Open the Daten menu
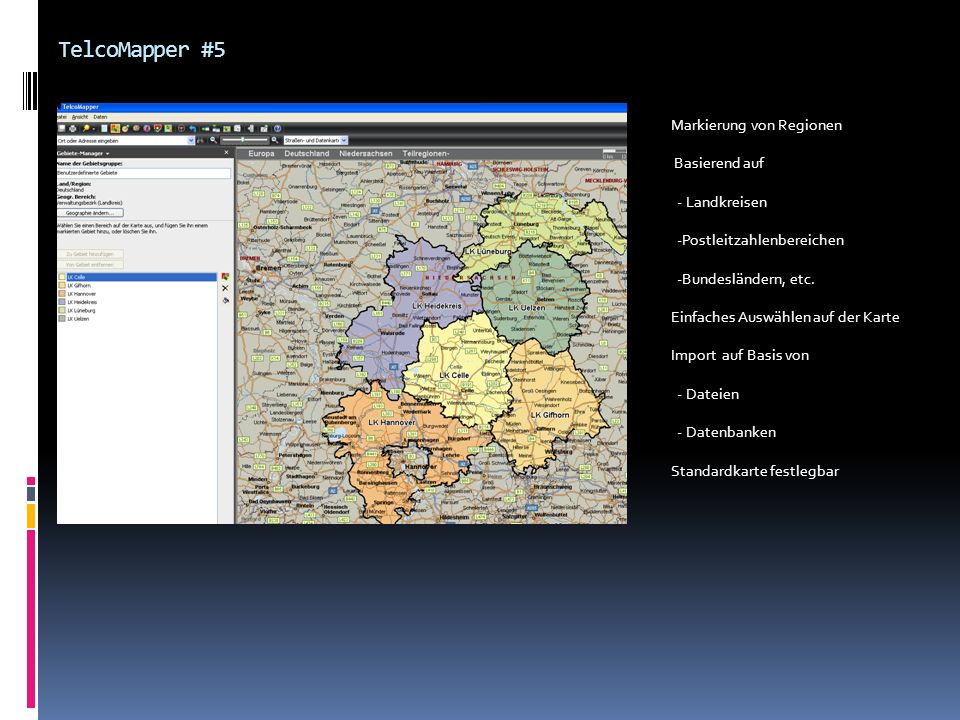The image size is (960, 720). (x=100, y=117)
